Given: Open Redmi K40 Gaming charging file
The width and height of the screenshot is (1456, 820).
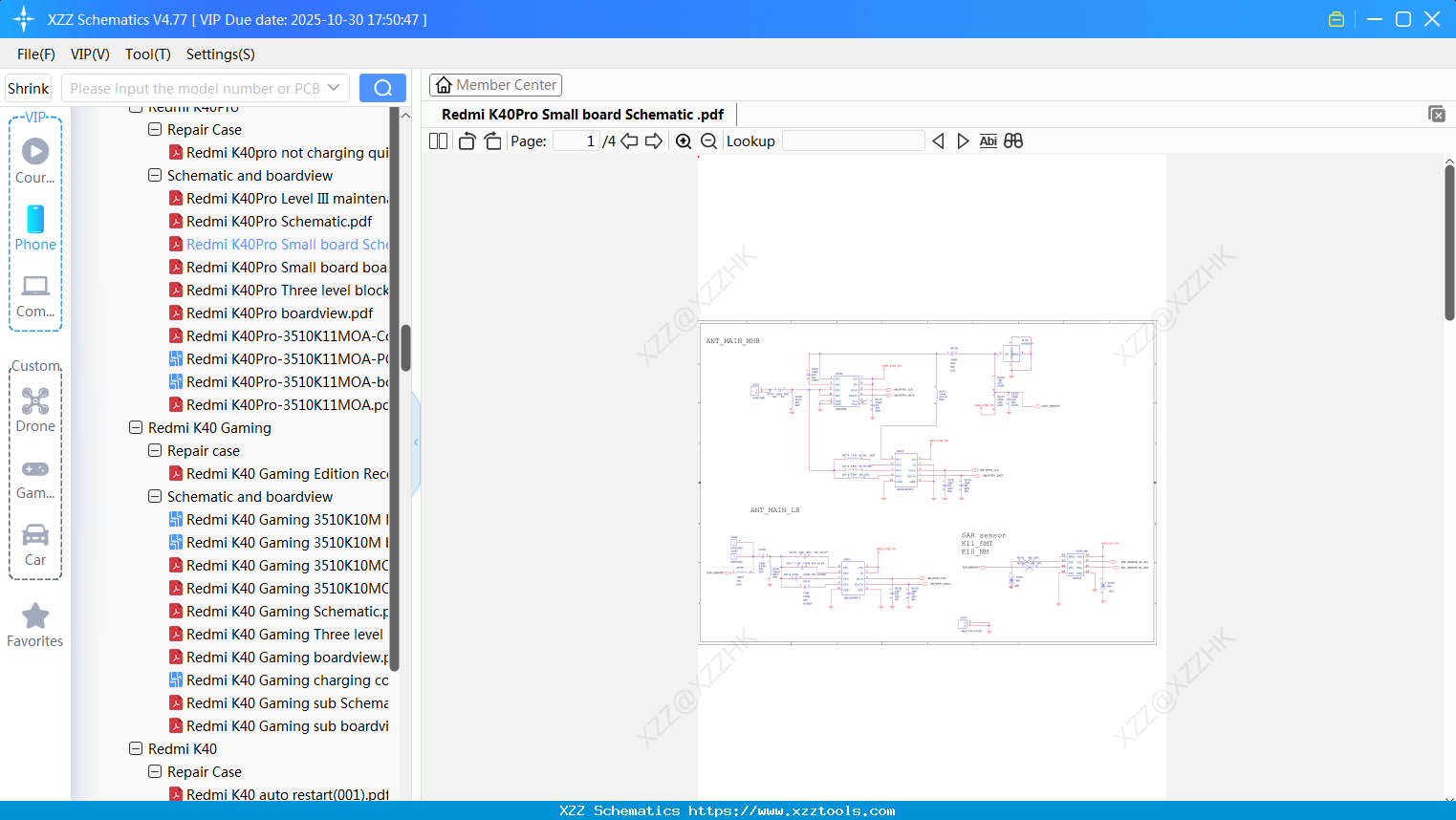Looking at the screenshot, I should coord(279,680).
